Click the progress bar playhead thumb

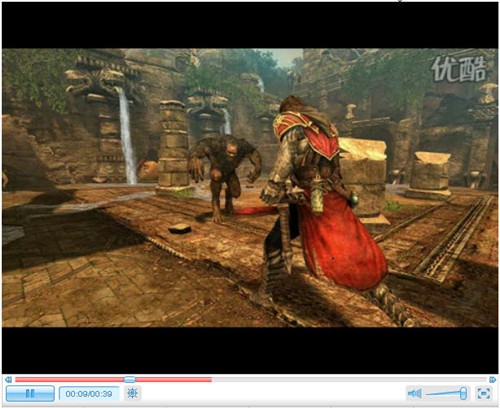(x=130, y=379)
